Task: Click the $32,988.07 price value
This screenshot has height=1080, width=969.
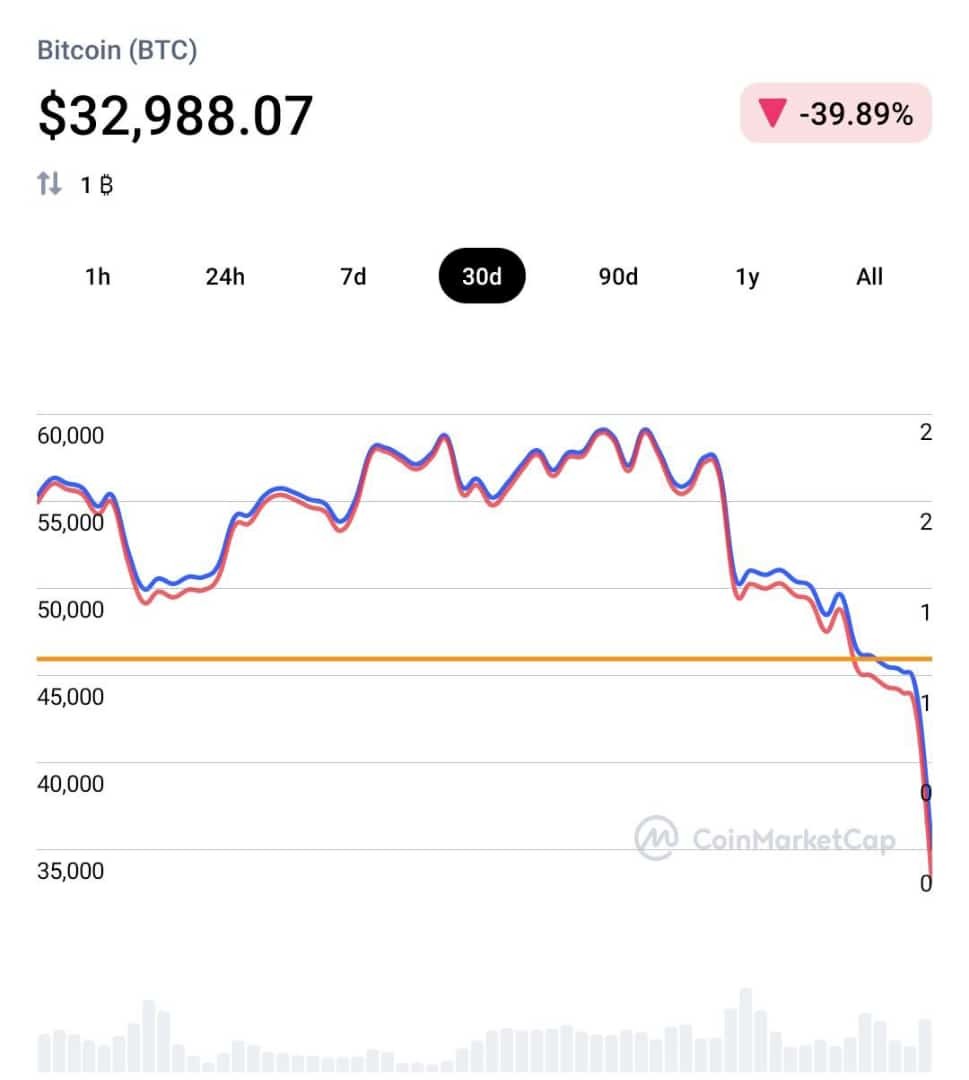Action: [x=176, y=116]
